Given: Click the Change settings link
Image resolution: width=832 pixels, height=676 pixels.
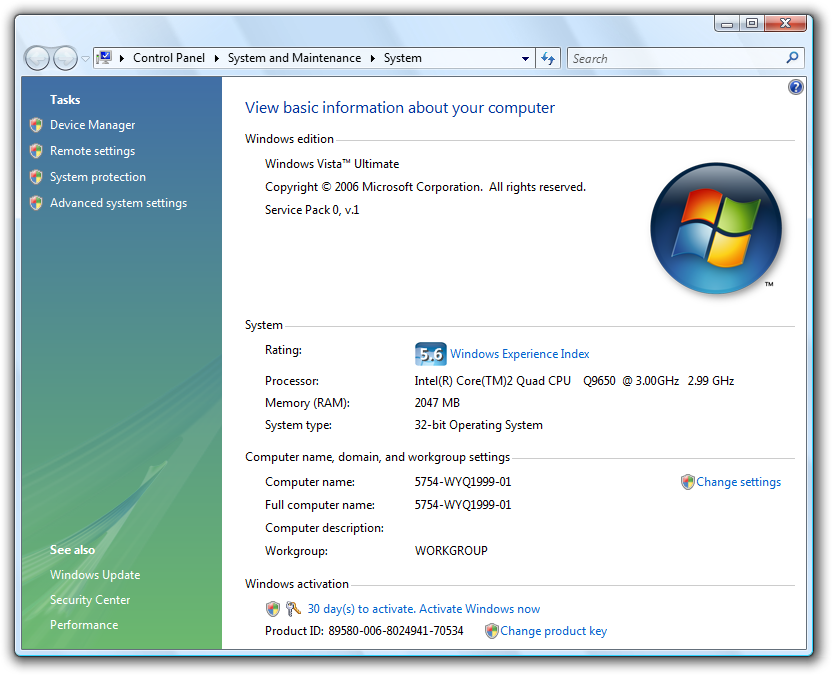Looking at the screenshot, I should (x=738, y=482).
